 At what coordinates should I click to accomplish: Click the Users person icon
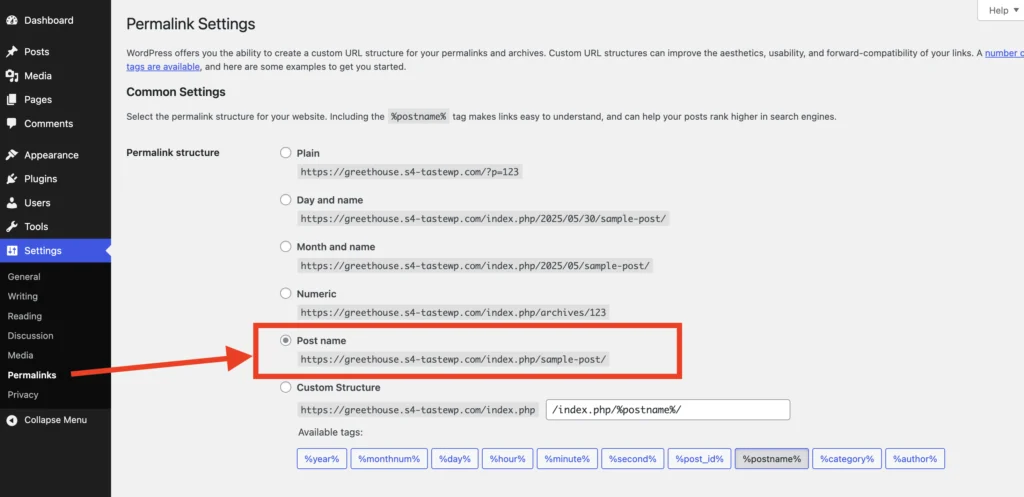(x=12, y=202)
